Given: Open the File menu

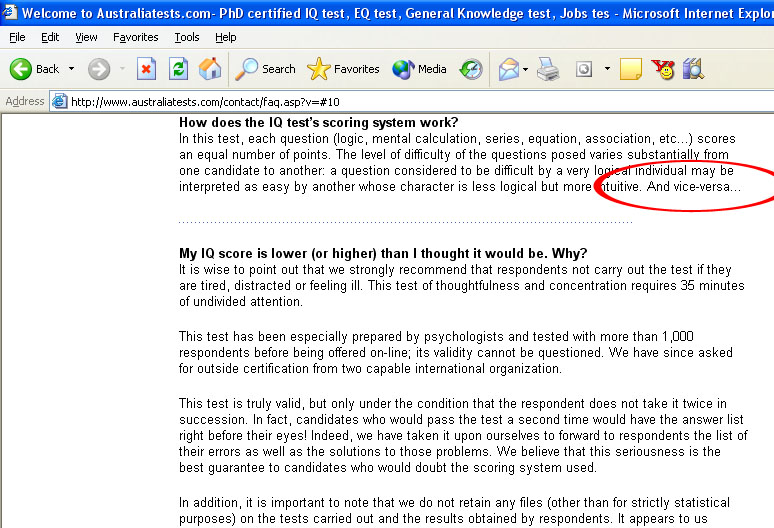Looking at the screenshot, I should pyautogui.click(x=17, y=38).
